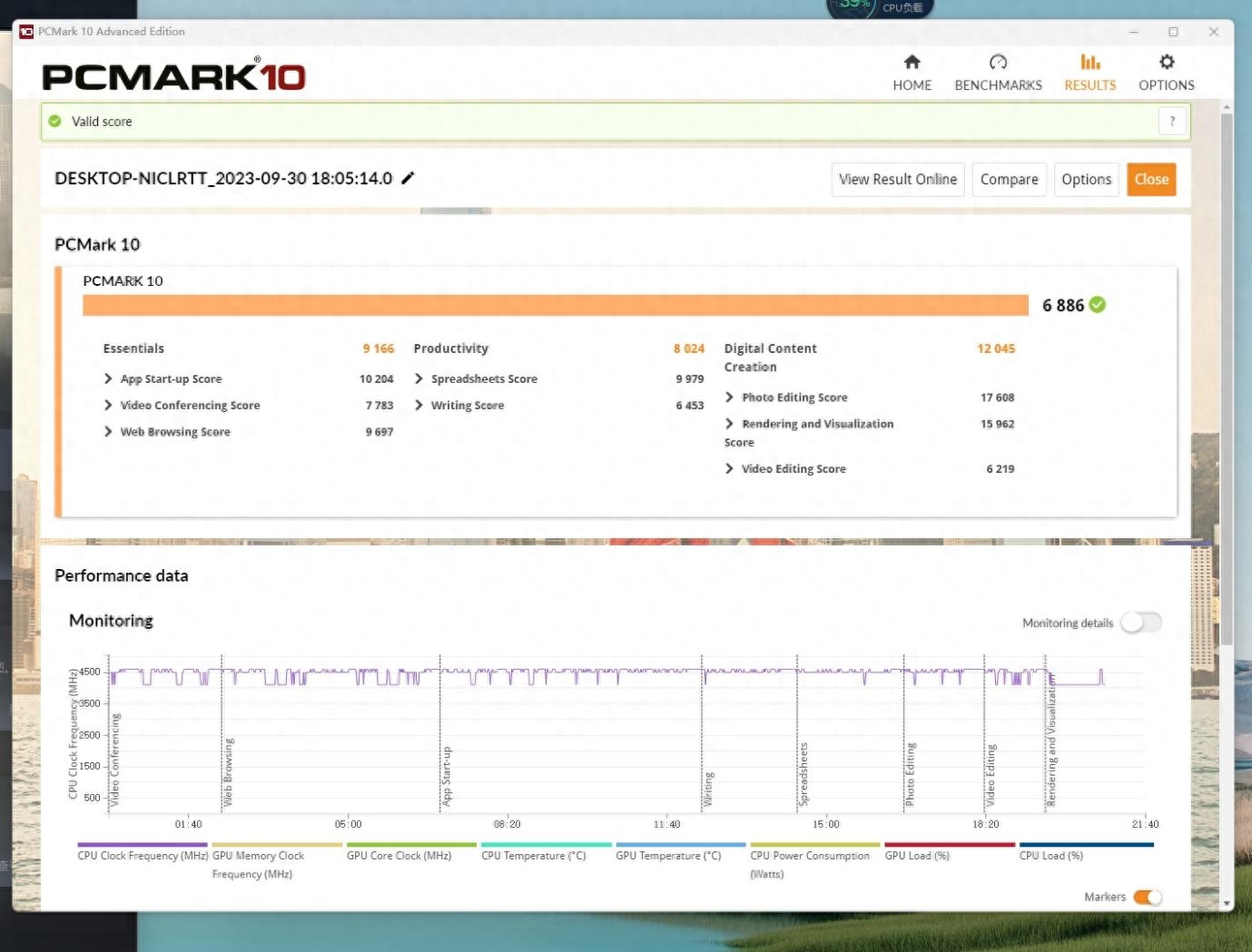The height and width of the screenshot is (952, 1252).
Task: Select the RESULTS tab
Action: [x=1089, y=73]
